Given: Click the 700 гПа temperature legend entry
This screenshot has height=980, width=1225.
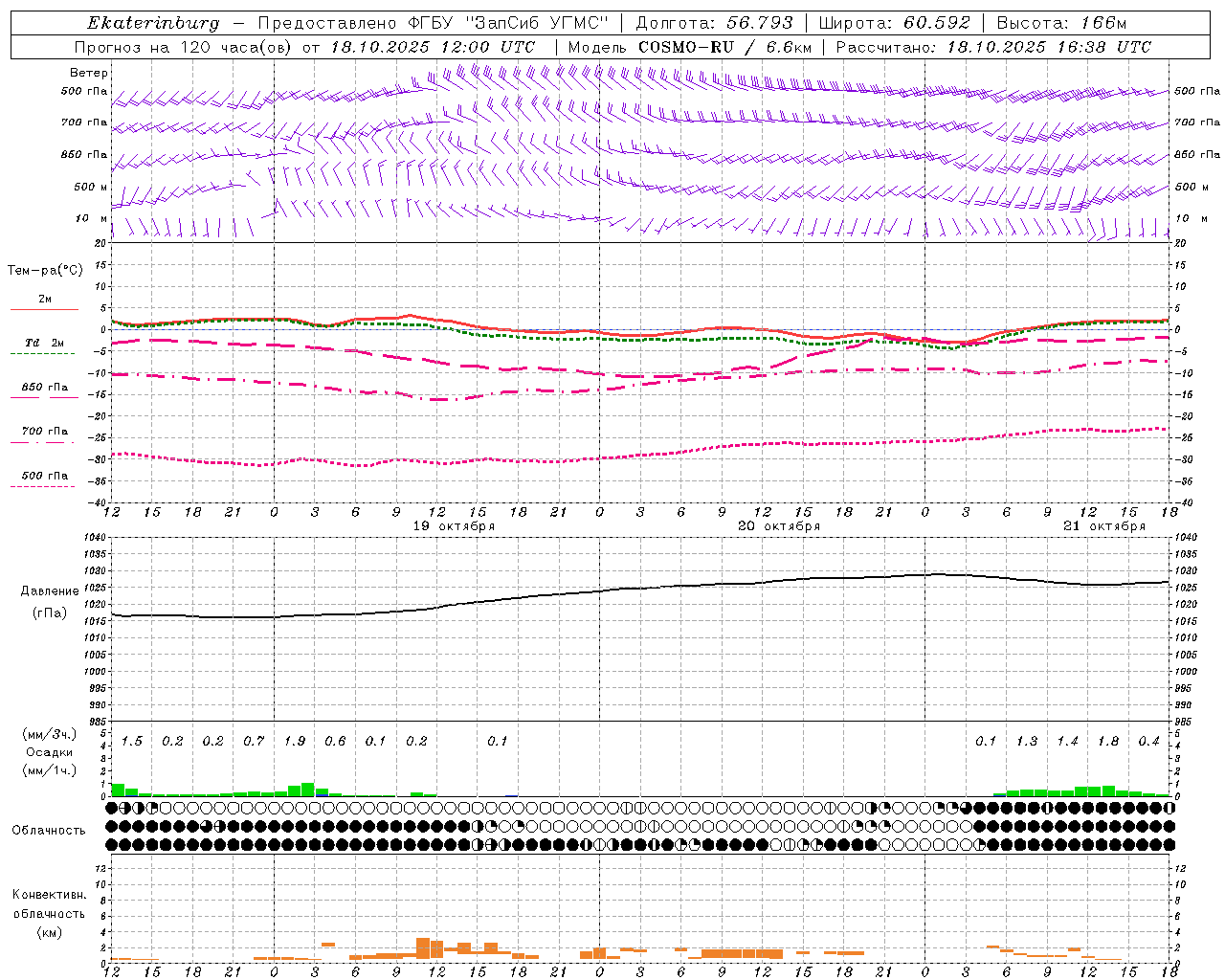Looking at the screenshot, I should pyautogui.click(x=45, y=432).
